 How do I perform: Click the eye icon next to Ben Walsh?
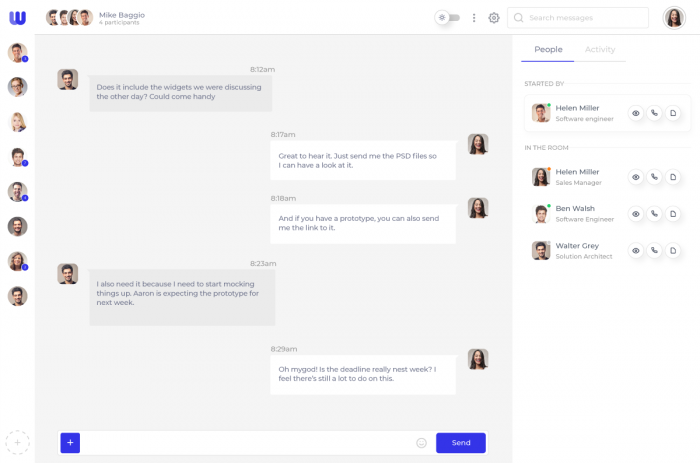(x=635, y=213)
